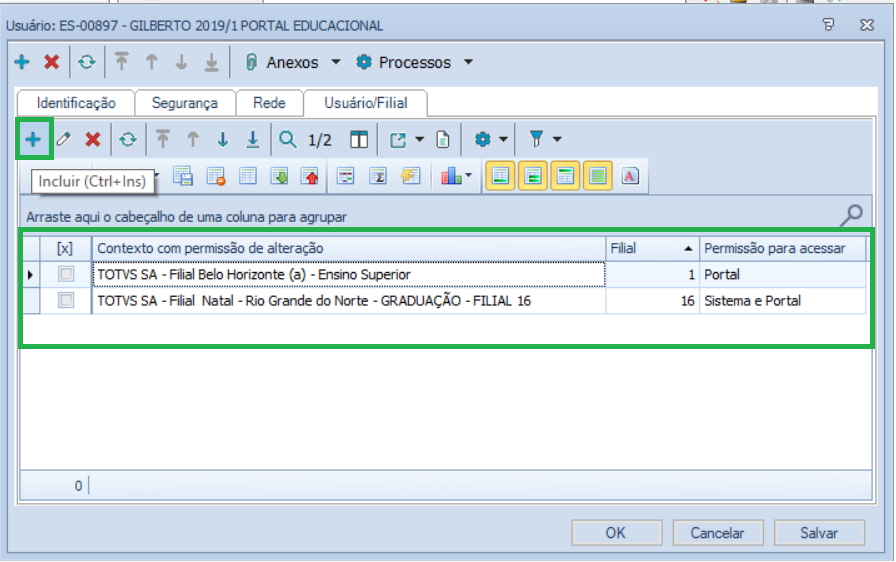
Task: Click the export arrow-box icon in grid toolbar
Action: [x=398, y=139]
